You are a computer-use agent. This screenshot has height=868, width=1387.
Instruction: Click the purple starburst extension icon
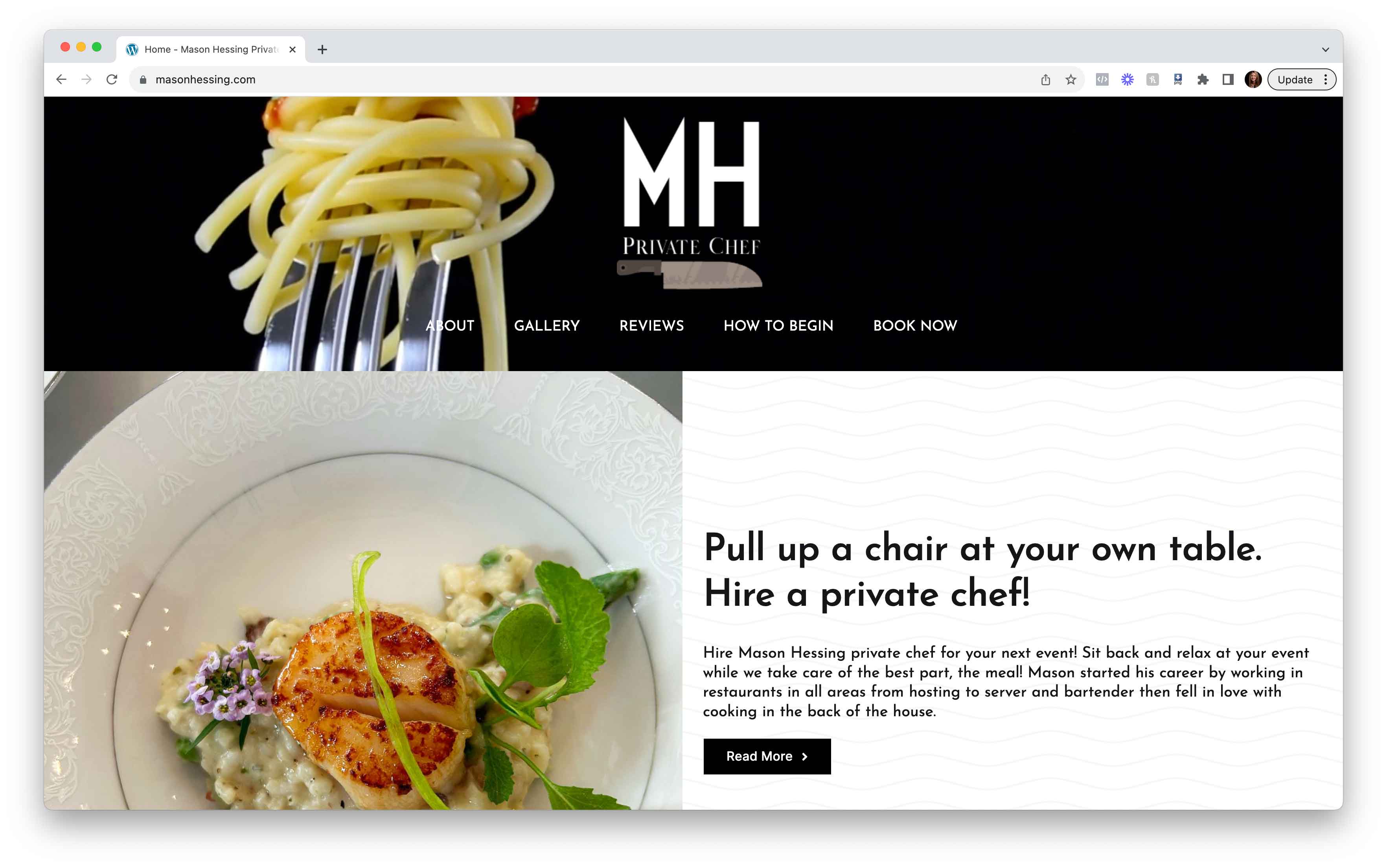[x=1128, y=80]
